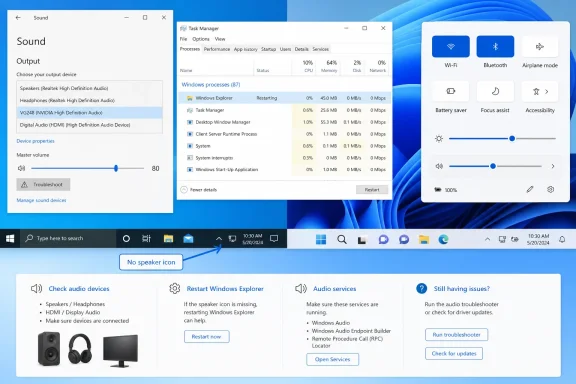Adjust brightness slider in Quick Settings
Viewport: 576px width, 384px height.
pyautogui.click(x=502, y=139)
